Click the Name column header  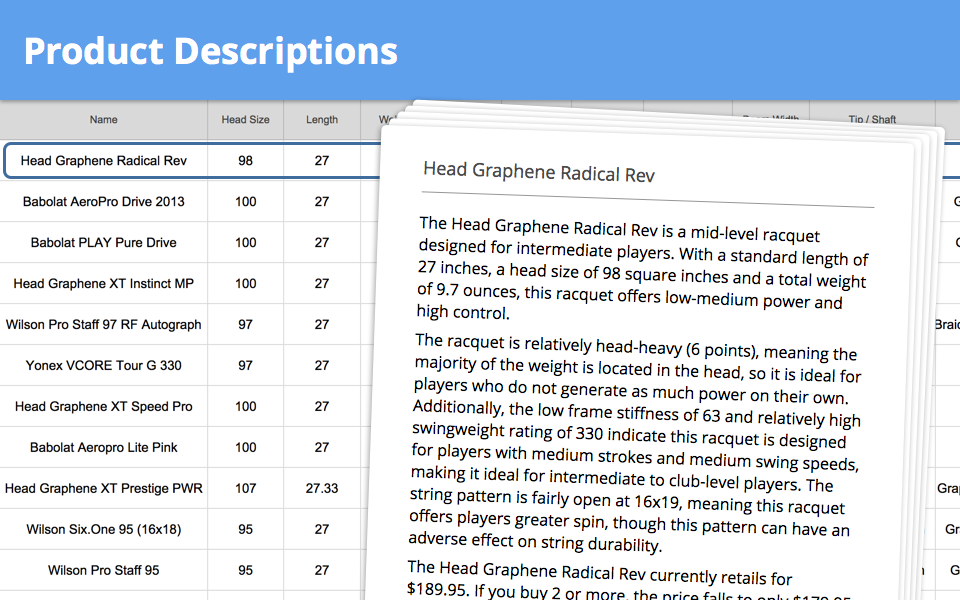click(103, 120)
